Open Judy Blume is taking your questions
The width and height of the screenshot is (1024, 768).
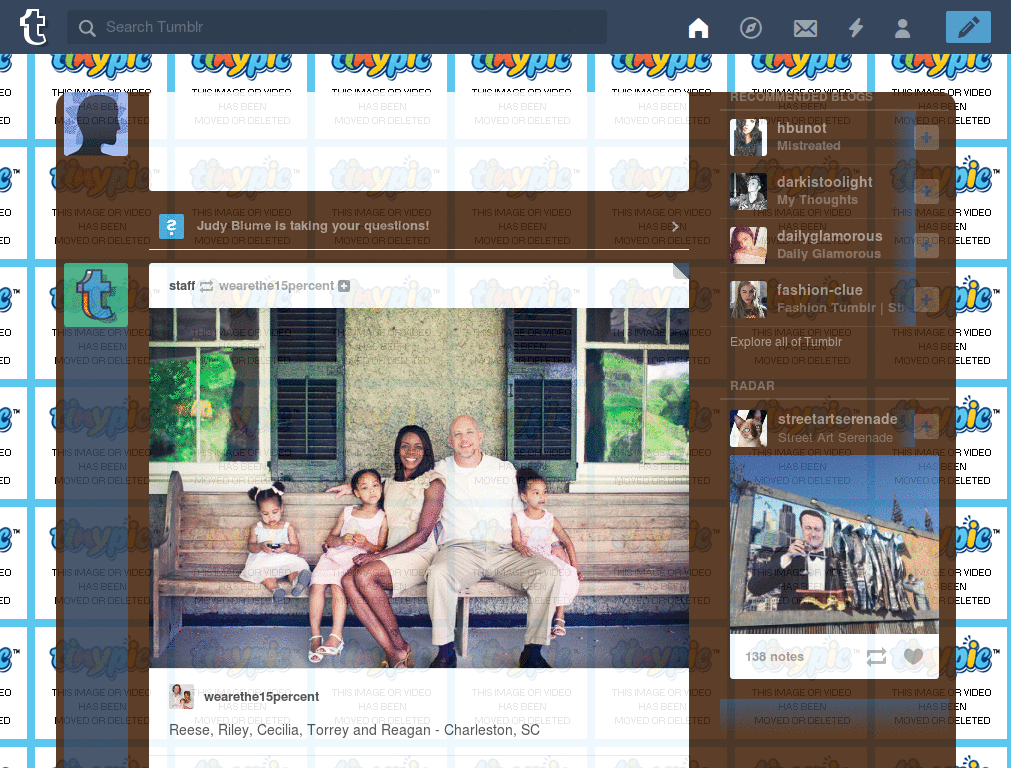pos(313,226)
